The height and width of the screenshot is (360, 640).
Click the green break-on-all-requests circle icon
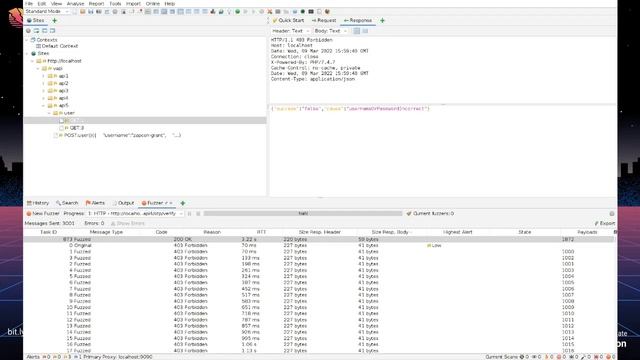(x=238, y=11)
